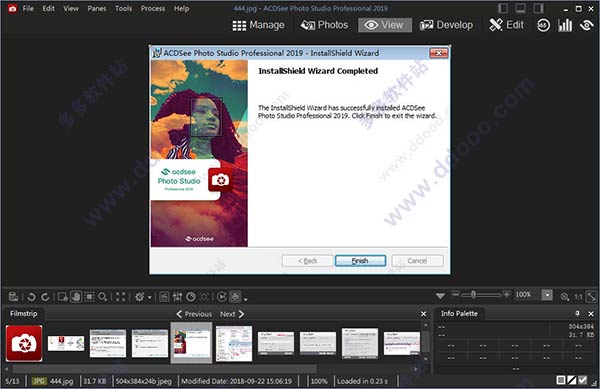Switch to Photos mode

point(324,25)
